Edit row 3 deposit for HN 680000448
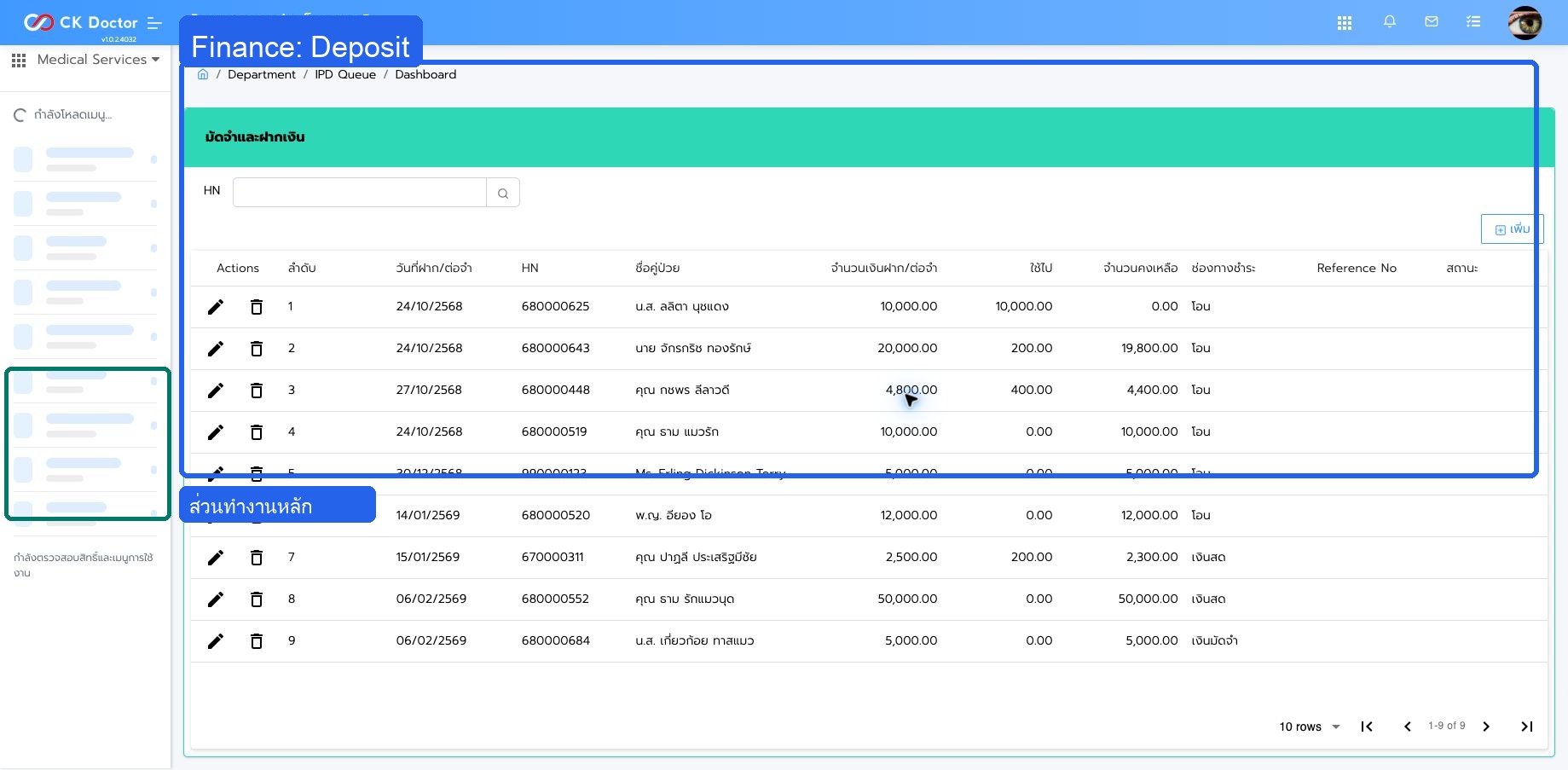Viewport: 1568px width, 770px height. [216, 391]
